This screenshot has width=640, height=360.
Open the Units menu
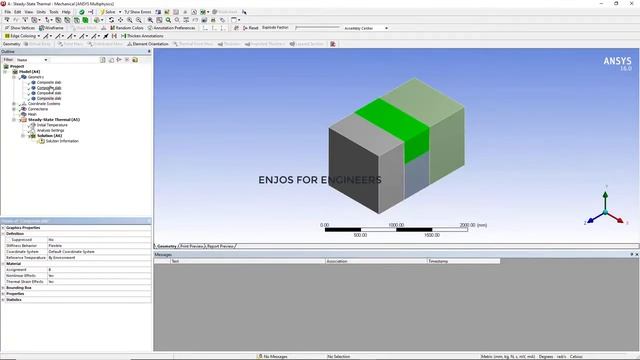coord(41,12)
